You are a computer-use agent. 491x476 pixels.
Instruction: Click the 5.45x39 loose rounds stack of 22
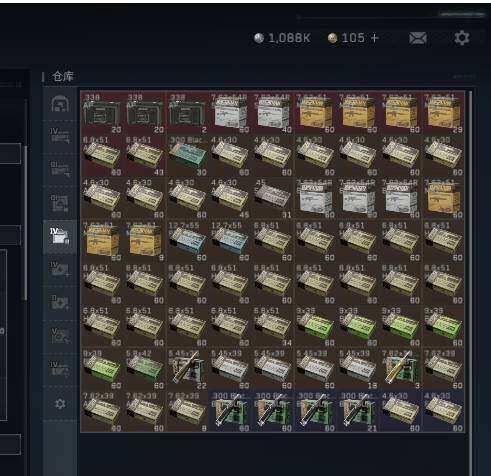187,369
